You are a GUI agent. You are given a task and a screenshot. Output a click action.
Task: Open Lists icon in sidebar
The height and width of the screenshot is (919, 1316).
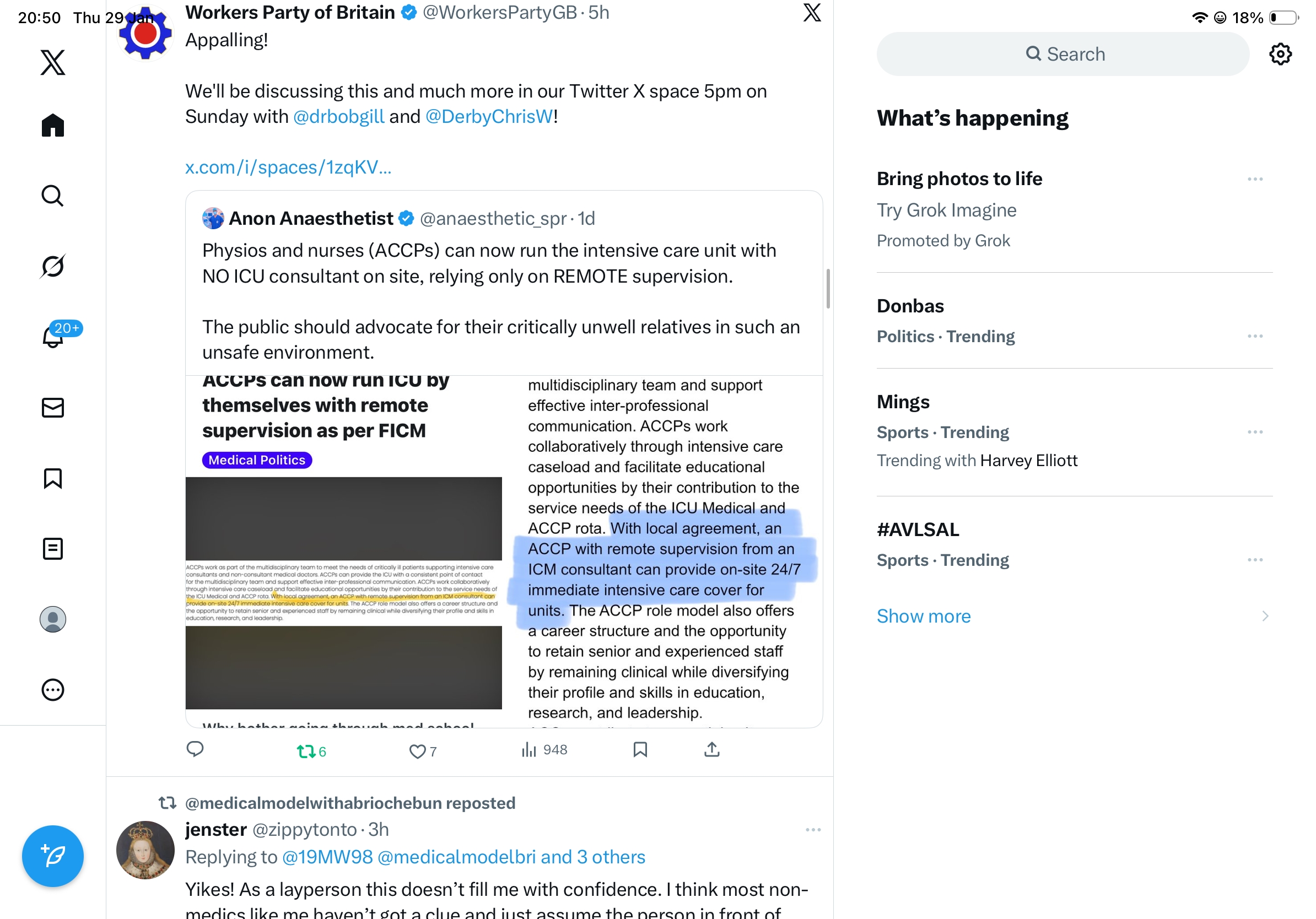[x=53, y=549]
